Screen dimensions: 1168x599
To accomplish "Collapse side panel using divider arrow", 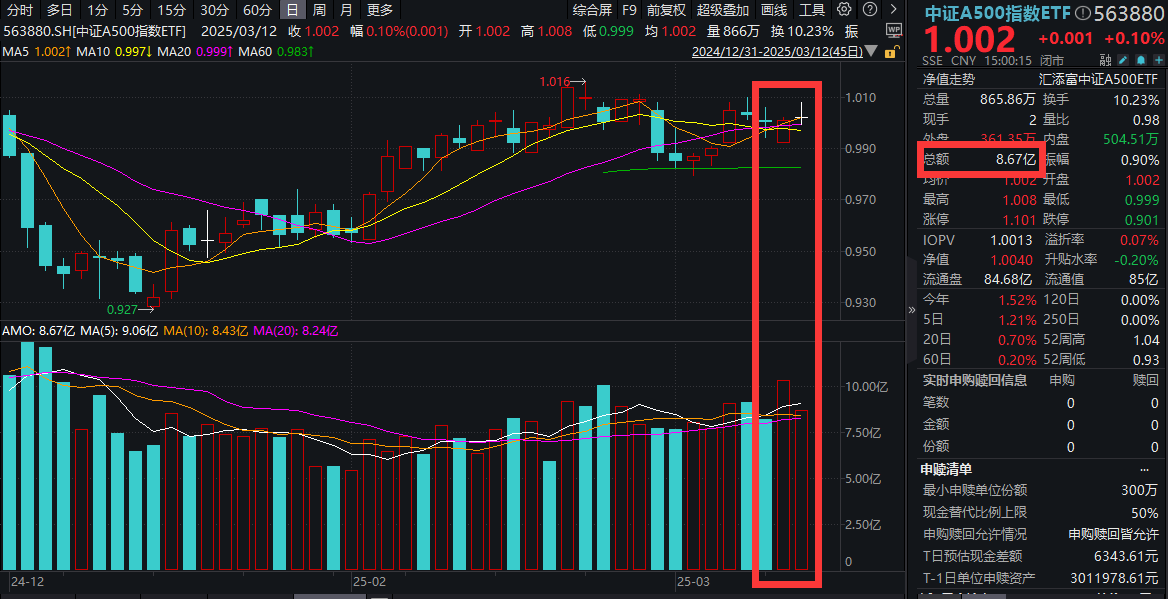I will (x=911, y=310).
